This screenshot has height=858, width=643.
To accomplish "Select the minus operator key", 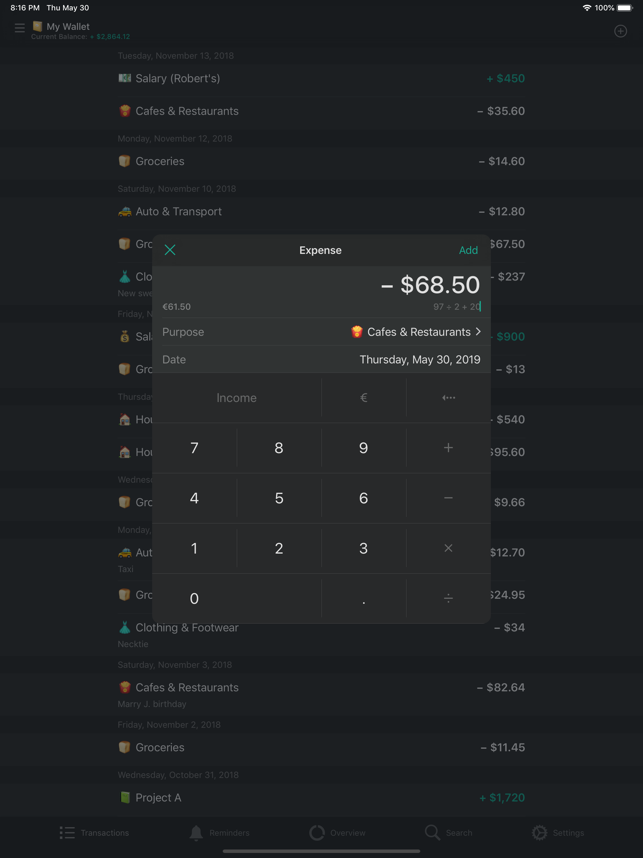I will click(449, 498).
